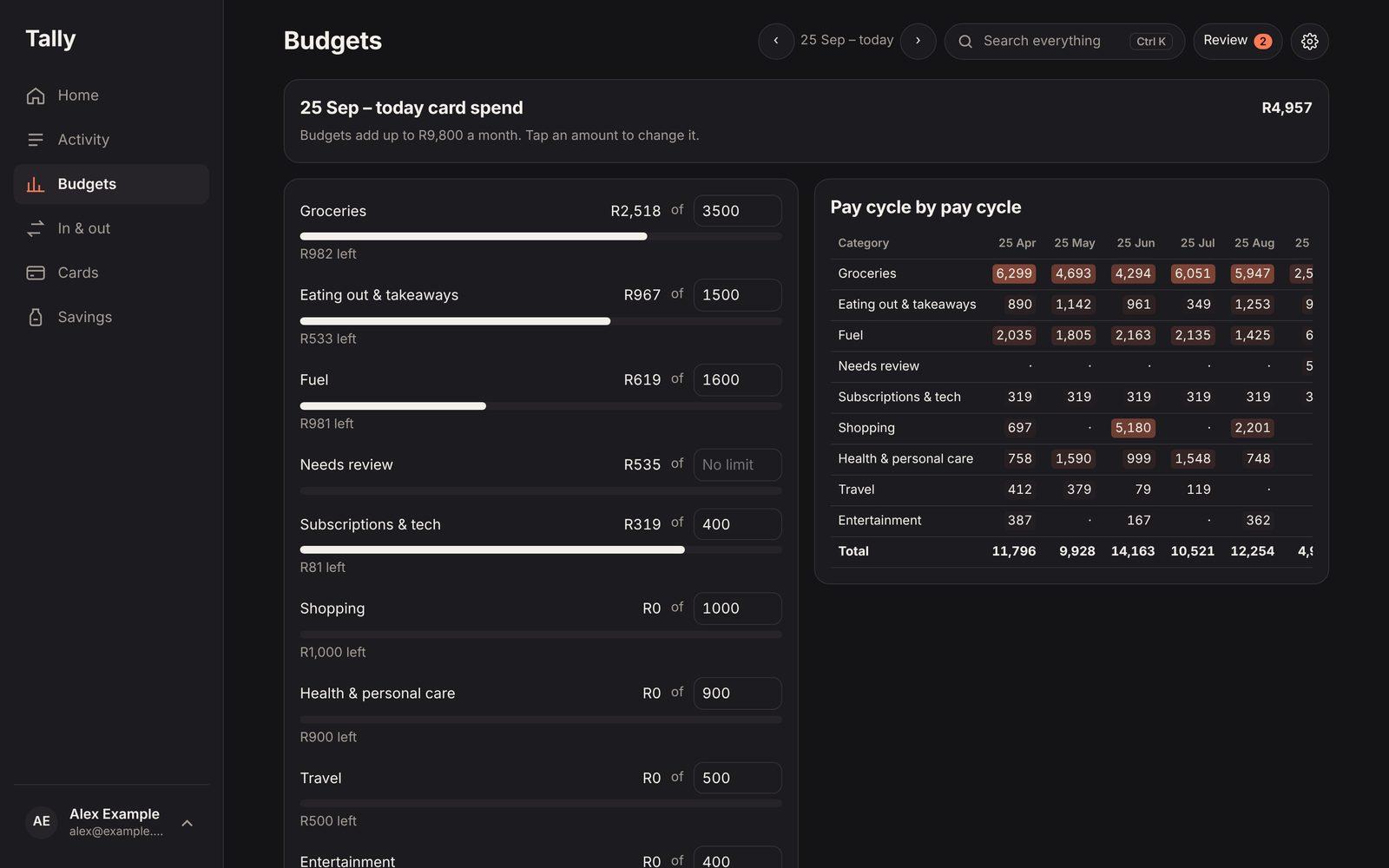Click the 25 Jun column header

click(1136, 243)
